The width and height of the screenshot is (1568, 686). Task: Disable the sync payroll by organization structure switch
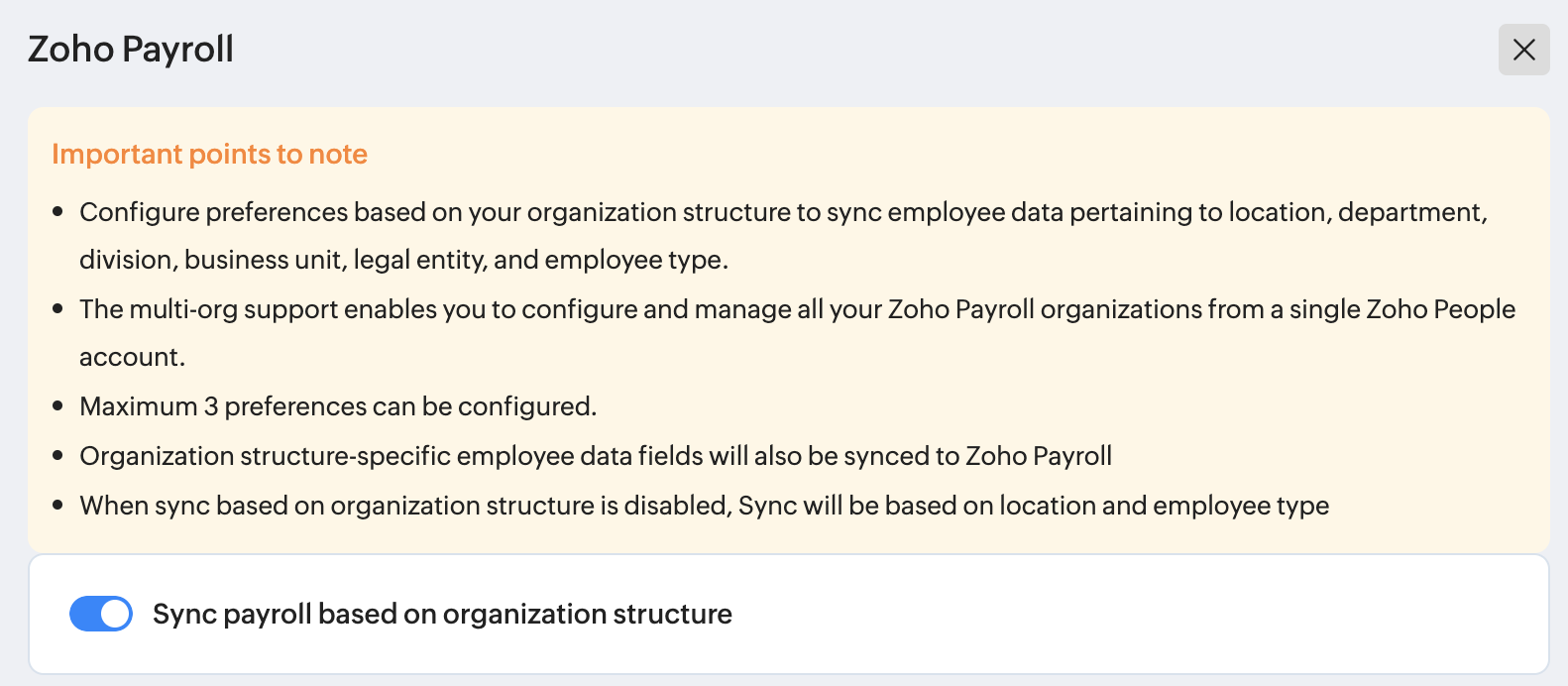point(101,614)
